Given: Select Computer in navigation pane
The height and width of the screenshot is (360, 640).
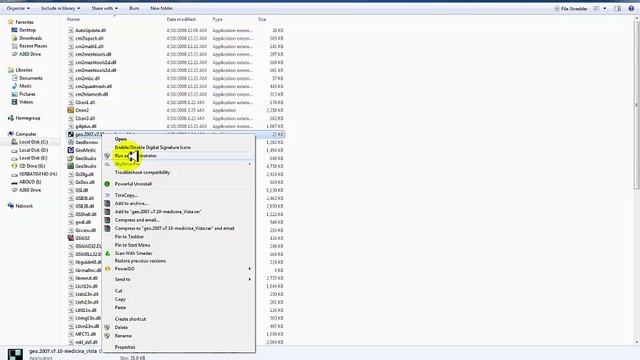Looking at the screenshot, I should point(26,134).
